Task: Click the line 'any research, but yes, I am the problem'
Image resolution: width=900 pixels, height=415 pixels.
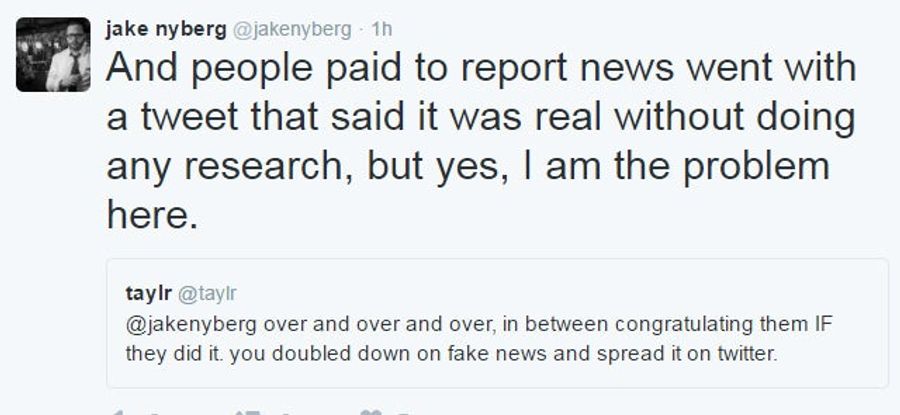Action: pos(468,167)
